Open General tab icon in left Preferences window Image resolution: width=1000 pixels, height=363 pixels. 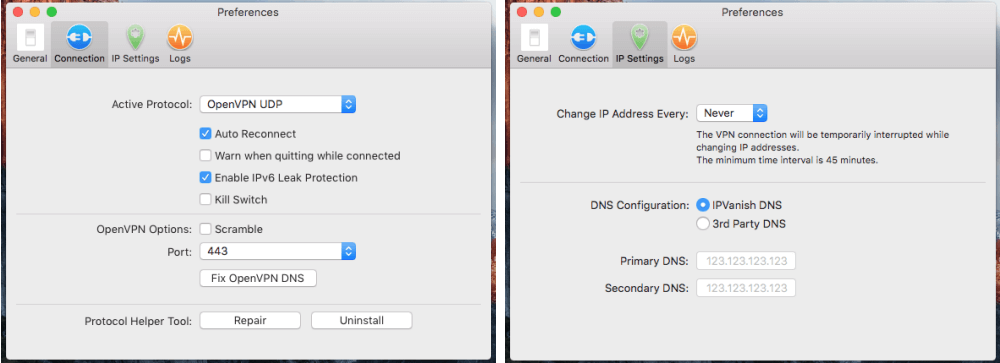30,37
